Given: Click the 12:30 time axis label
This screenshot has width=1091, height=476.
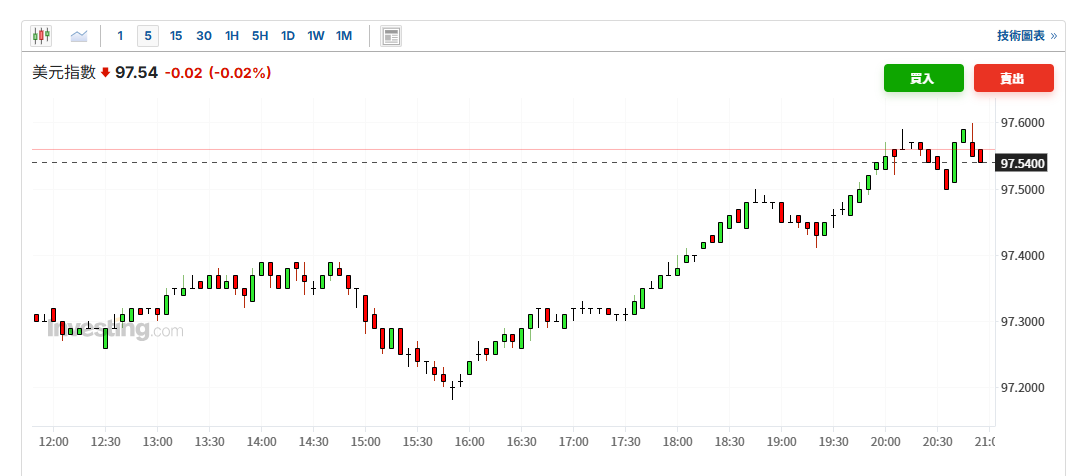Looking at the screenshot, I should [x=105, y=442].
